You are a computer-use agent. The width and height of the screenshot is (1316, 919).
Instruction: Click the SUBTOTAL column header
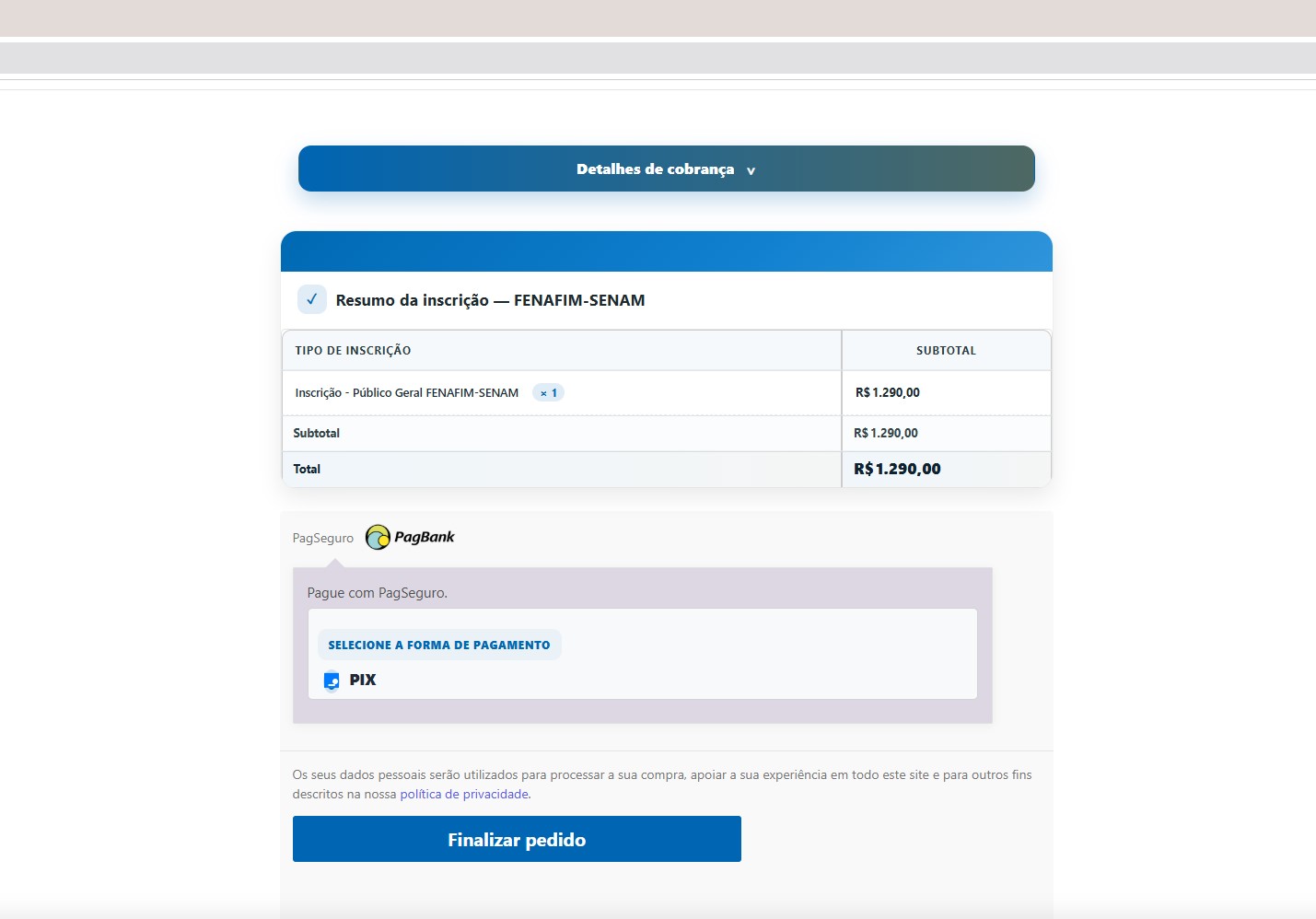click(945, 350)
